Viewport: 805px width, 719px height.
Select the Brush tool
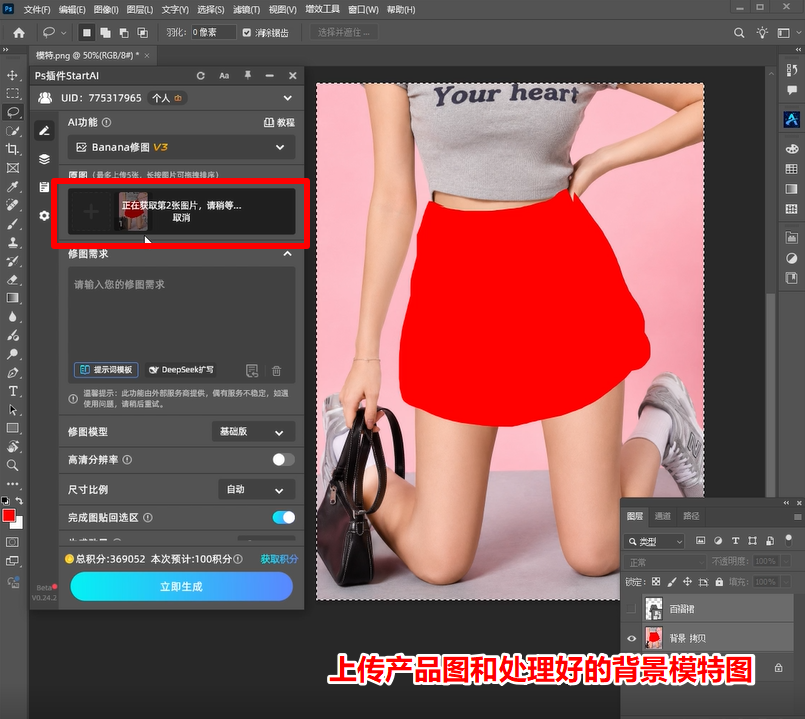tap(12, 223)
